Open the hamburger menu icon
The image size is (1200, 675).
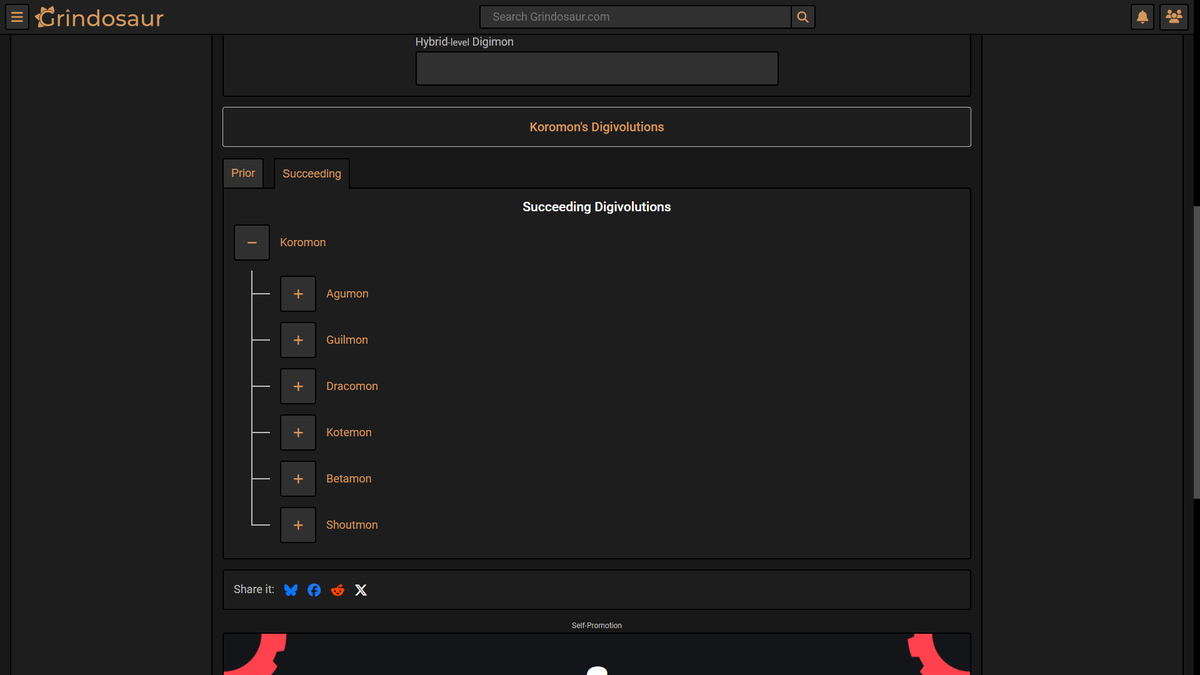point(17,17)
